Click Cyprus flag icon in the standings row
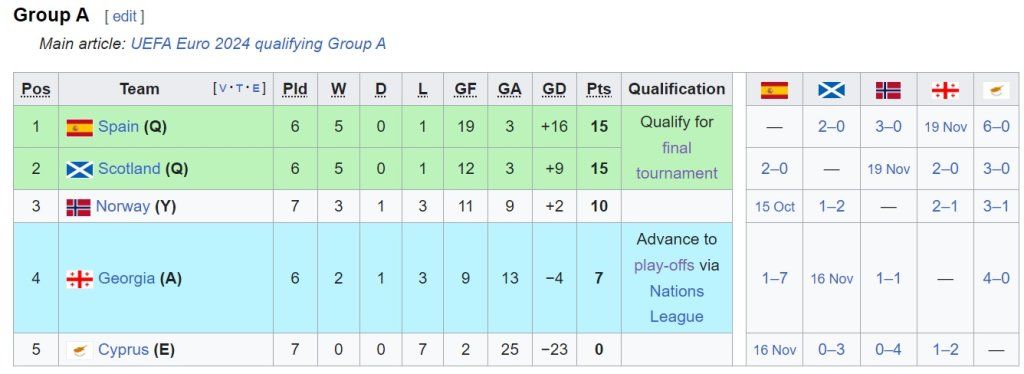 tap(79, 351)
